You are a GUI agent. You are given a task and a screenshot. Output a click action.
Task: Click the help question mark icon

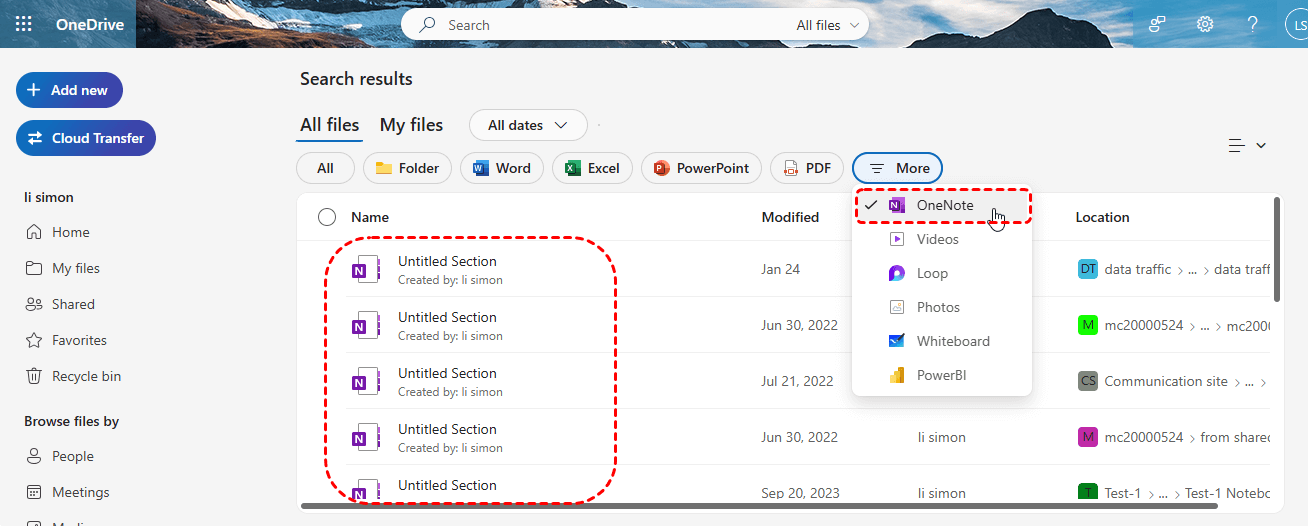1252,25
